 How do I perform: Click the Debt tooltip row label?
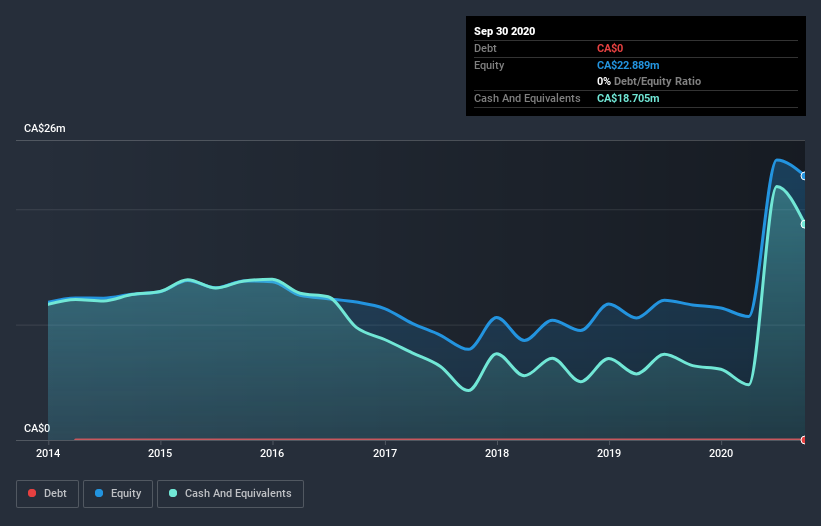(x=485, y=49)
